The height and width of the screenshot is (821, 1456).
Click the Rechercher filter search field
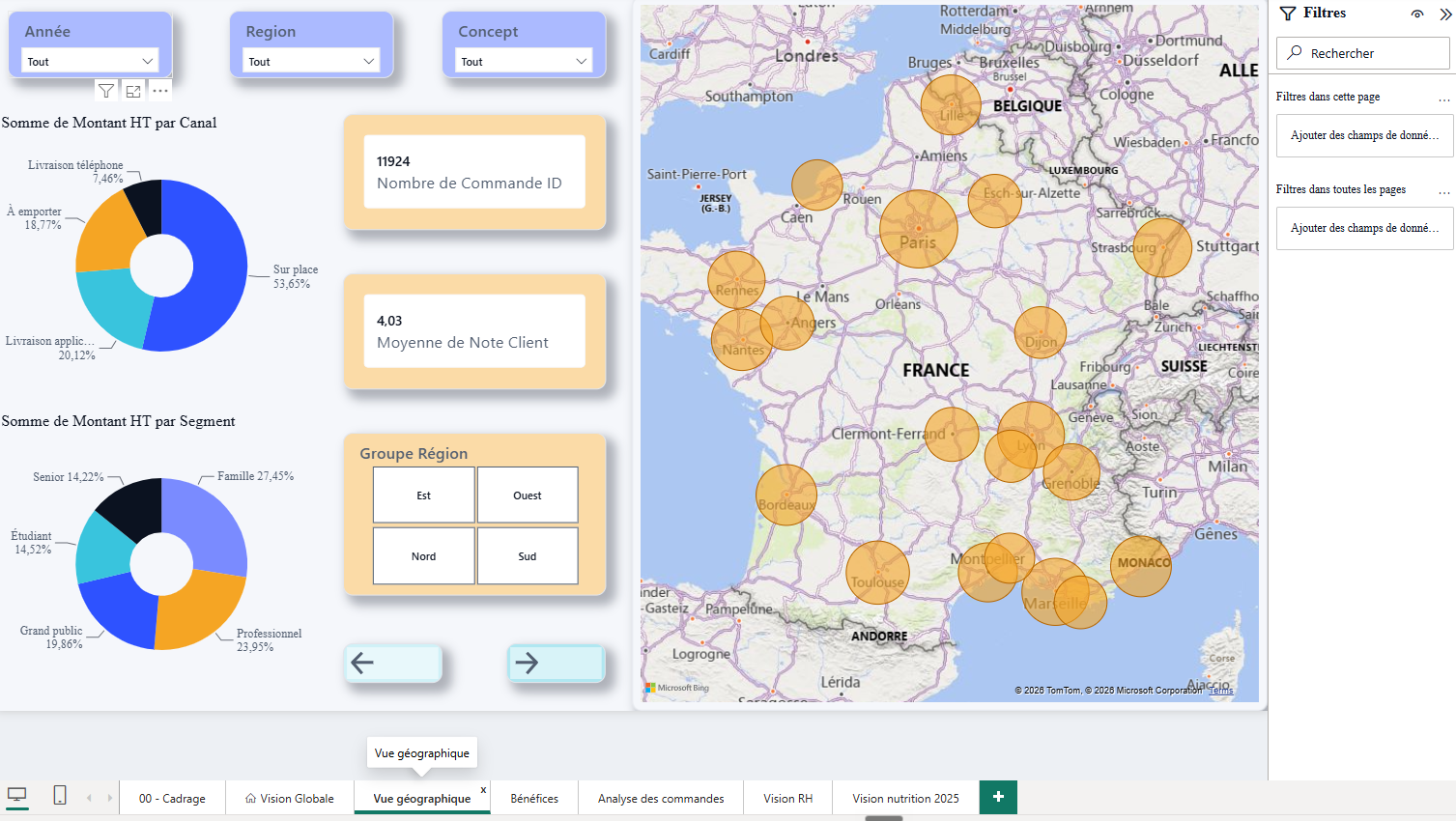[1363, 53]
